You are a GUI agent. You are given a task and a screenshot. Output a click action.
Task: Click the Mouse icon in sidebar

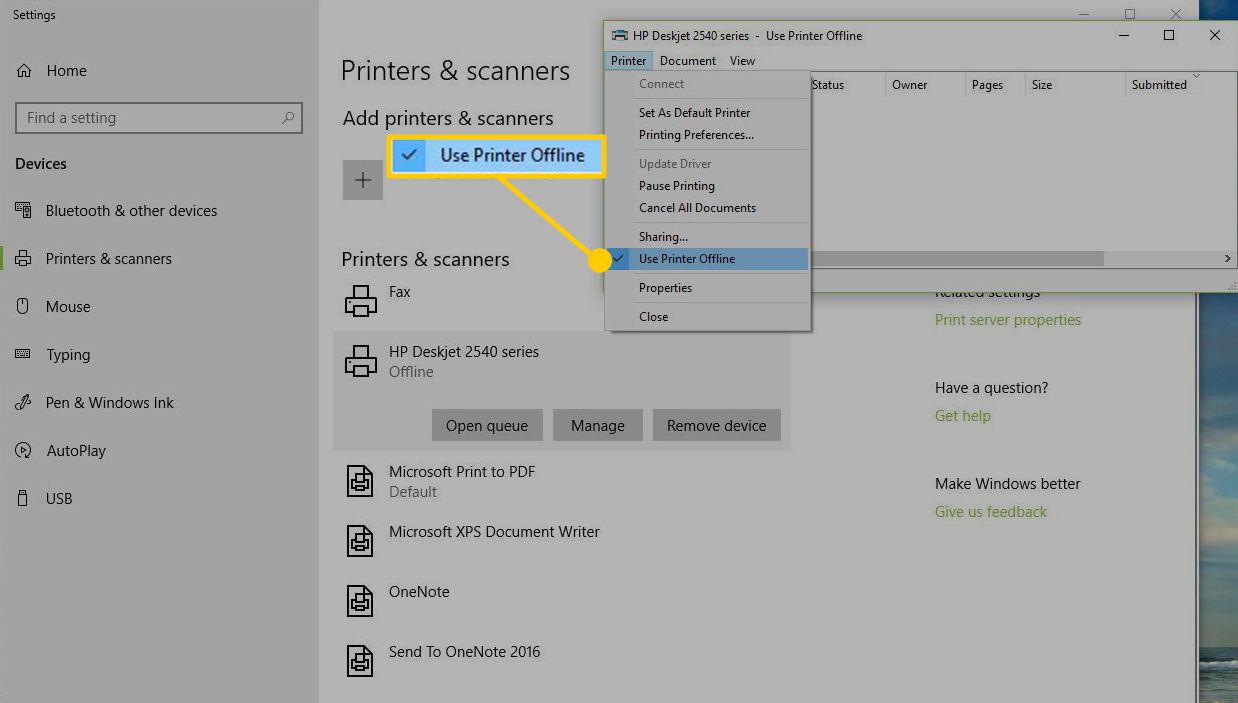pos(23,306)
